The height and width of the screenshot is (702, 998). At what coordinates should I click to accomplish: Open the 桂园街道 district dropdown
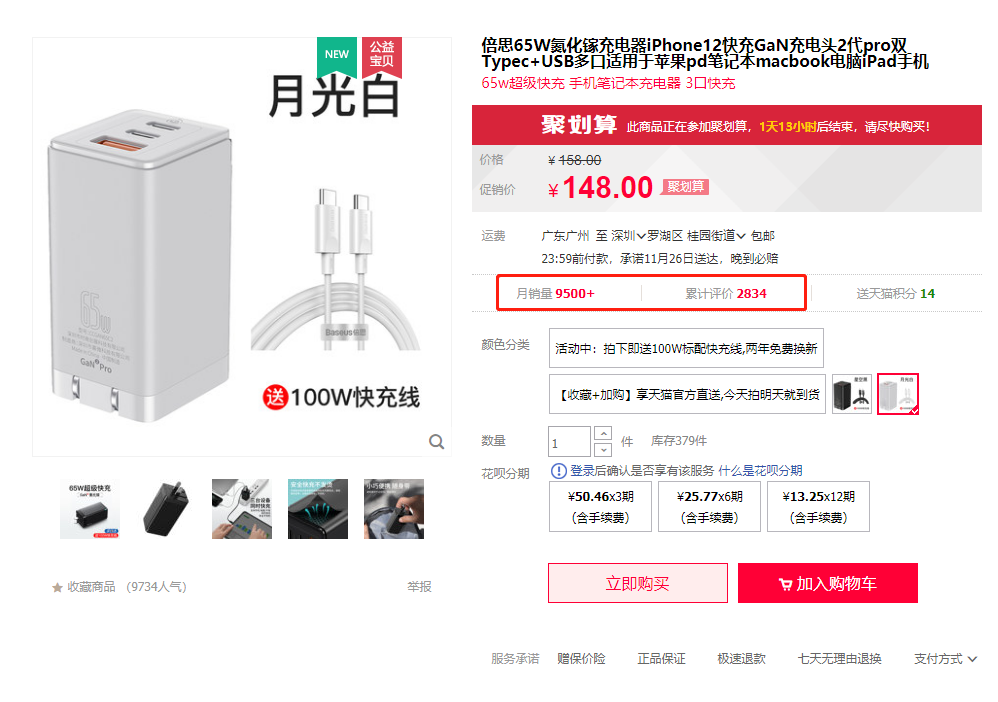[x=716, y=236]
